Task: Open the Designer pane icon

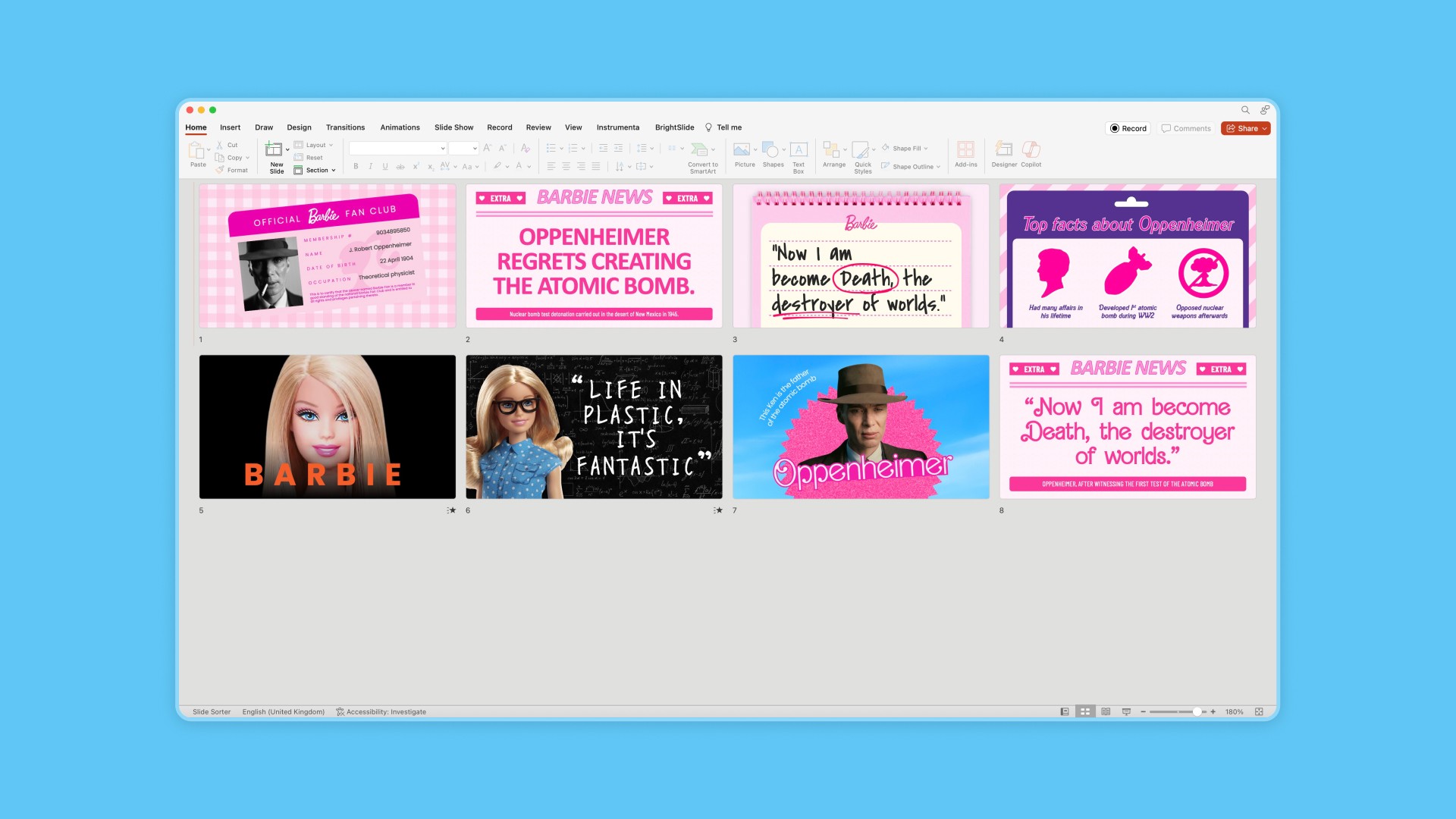Action: 1003,150
